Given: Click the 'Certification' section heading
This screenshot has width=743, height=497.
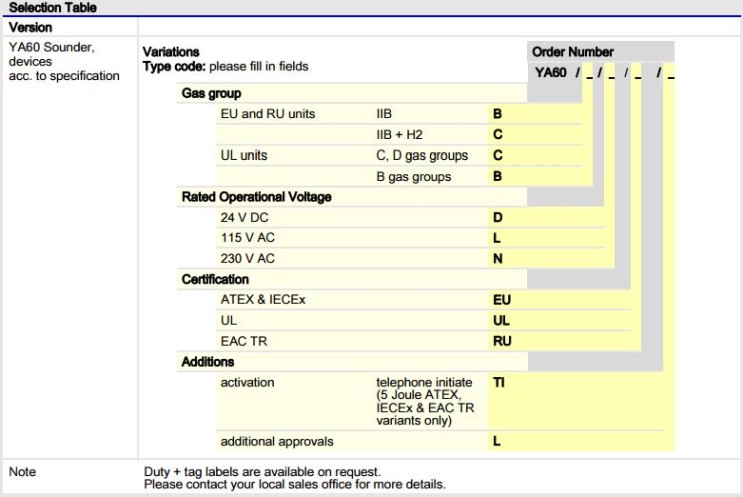Looking at the screenshot, I should click(x=215, y=280).
